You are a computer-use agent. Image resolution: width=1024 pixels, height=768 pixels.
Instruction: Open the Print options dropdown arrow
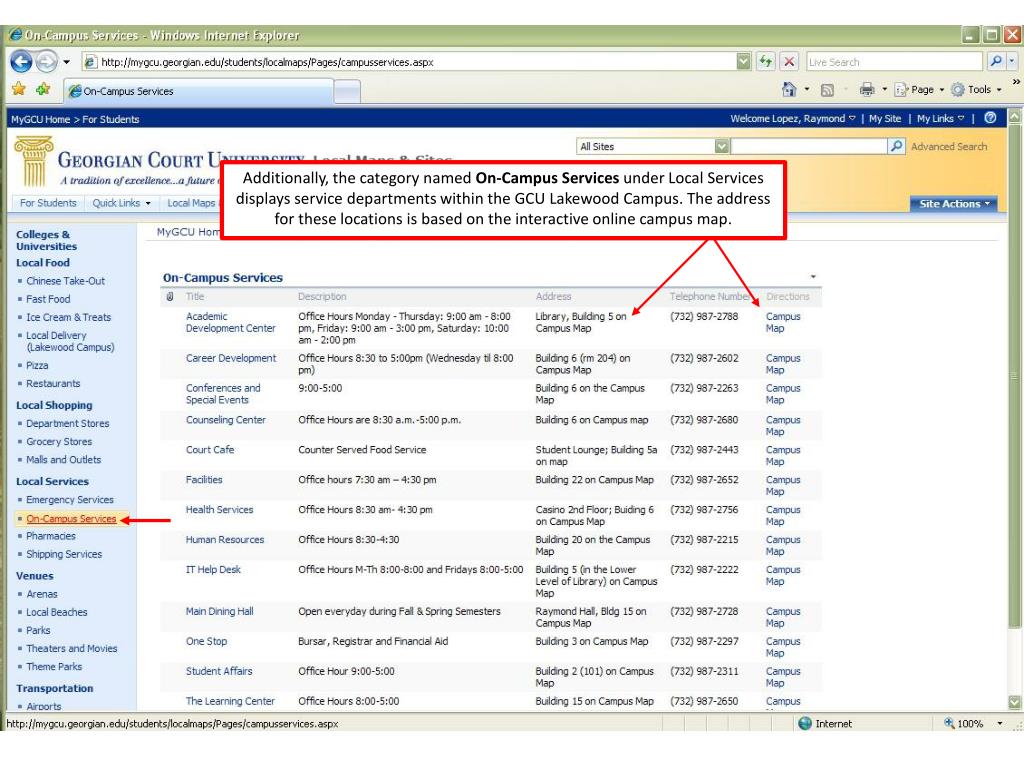[x=884, y=89]
